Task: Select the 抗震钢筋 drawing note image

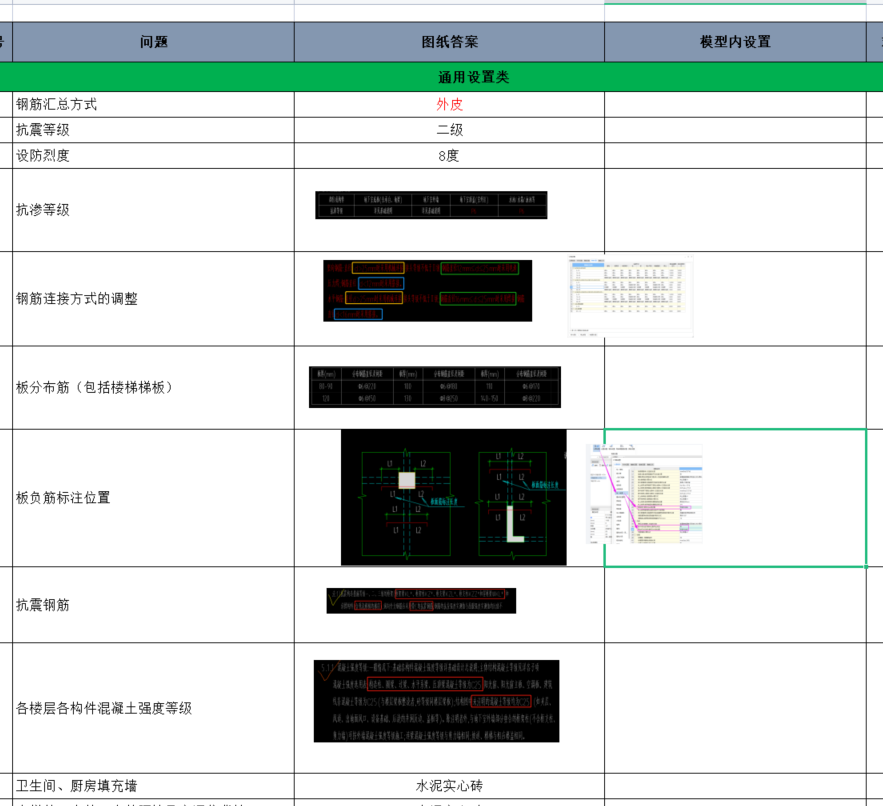Action: [x=421, y=601]
